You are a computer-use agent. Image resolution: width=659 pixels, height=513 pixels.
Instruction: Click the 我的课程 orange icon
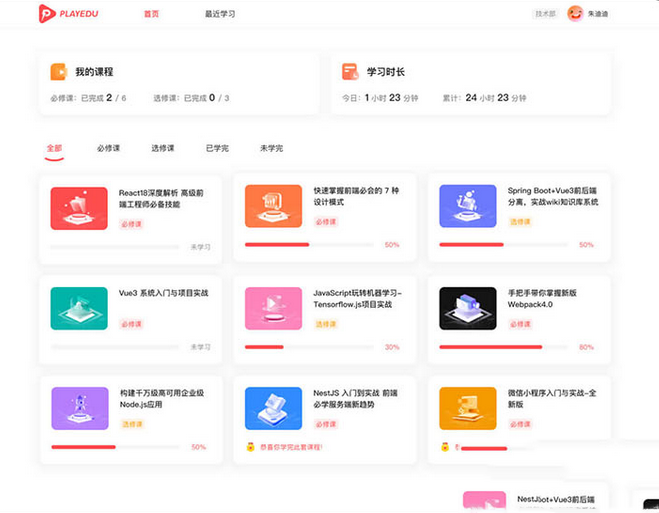[x=58, y=72]
